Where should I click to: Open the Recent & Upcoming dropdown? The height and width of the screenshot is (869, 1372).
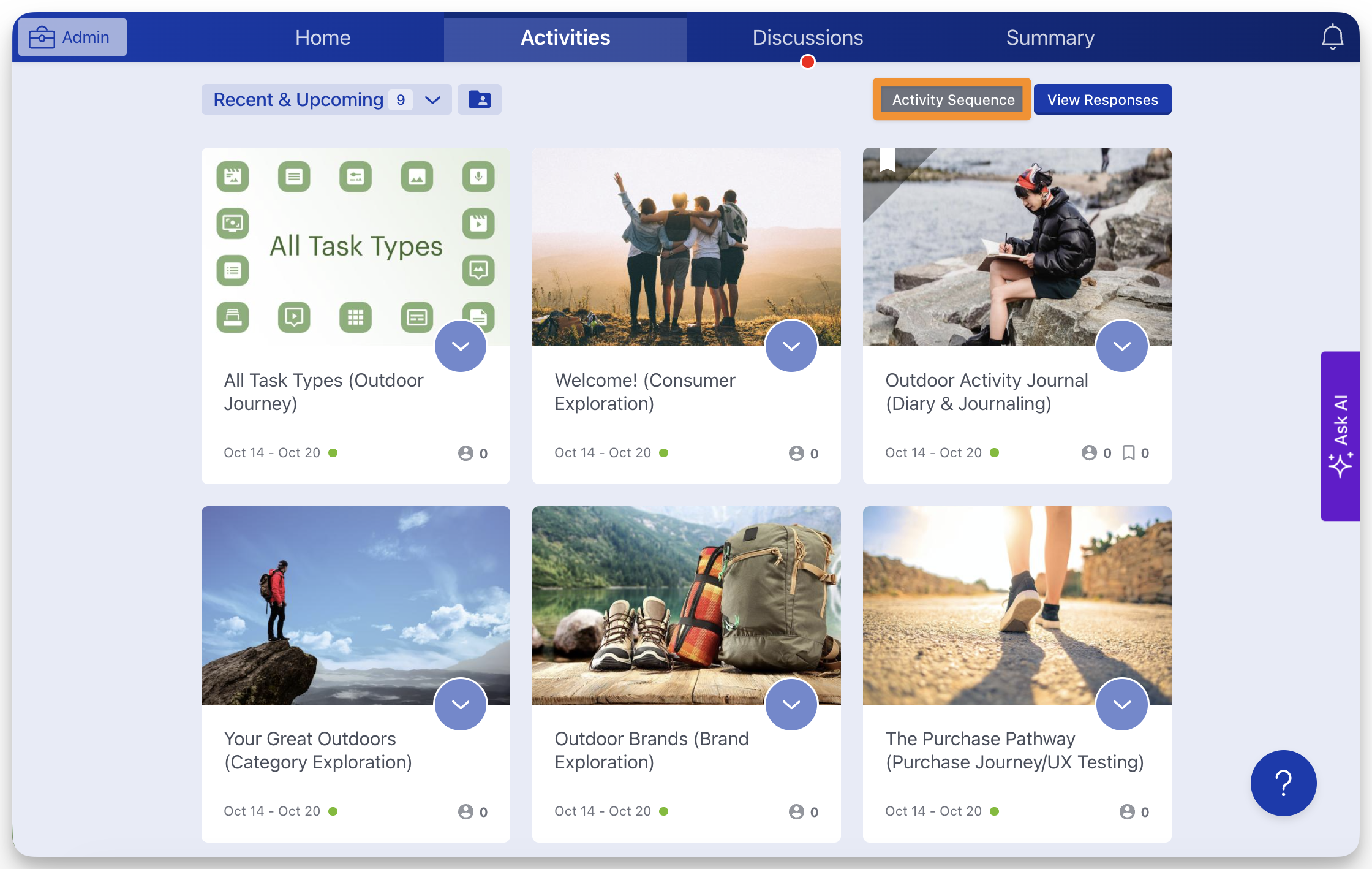[x=326, y=99]
